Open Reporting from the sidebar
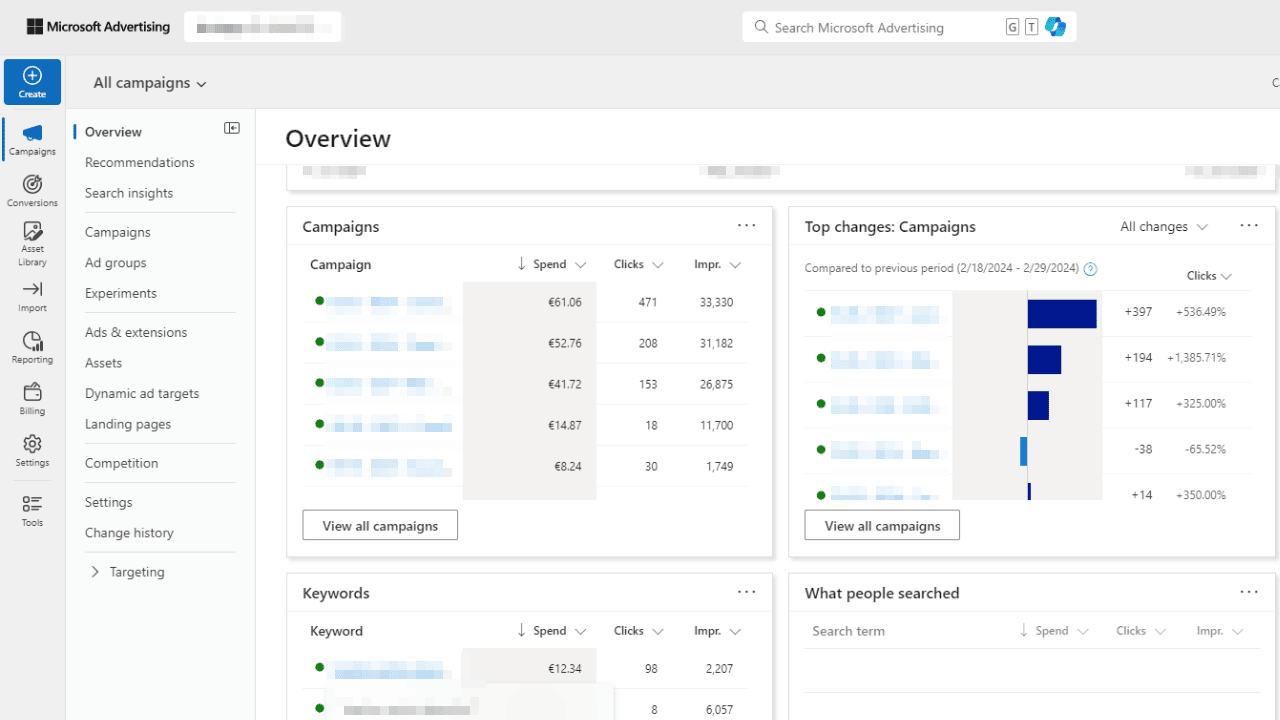Viewport: 1280px width, 720px height. pyautogui.click(x=32, y=347)
